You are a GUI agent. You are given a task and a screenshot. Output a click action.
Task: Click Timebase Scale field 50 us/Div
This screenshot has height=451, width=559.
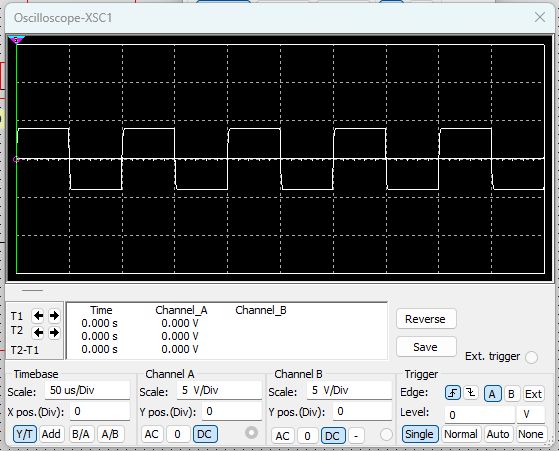click(87, 390)
